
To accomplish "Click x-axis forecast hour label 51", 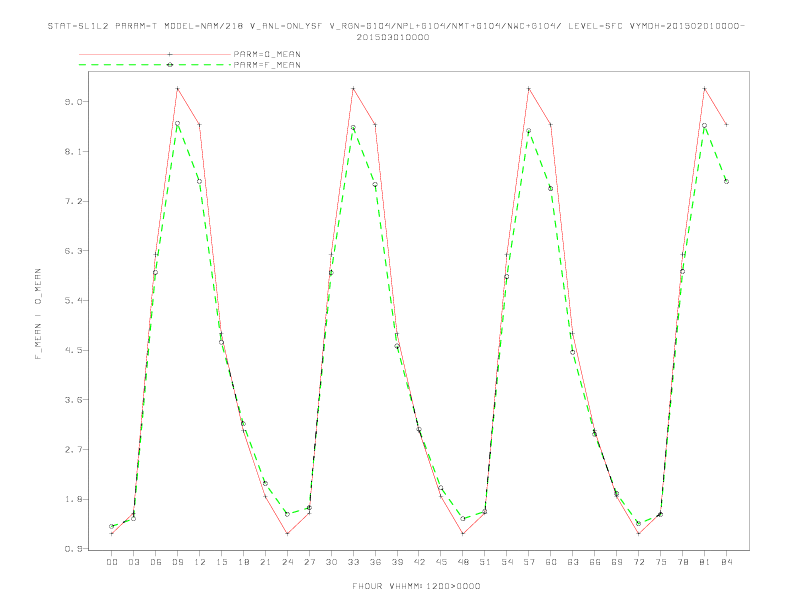I will [x=485, y=562].
